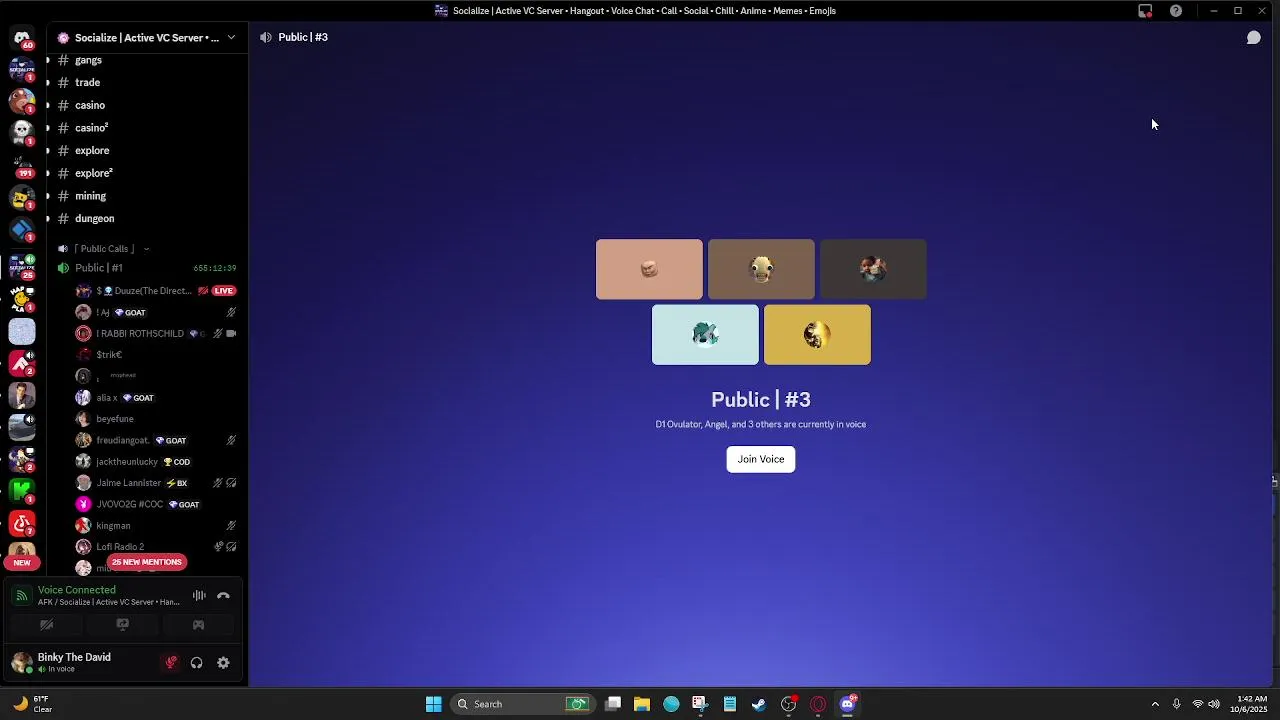Click the LIVE badge next to Duuze
The image size is (1280, 720).
(223, 291)
